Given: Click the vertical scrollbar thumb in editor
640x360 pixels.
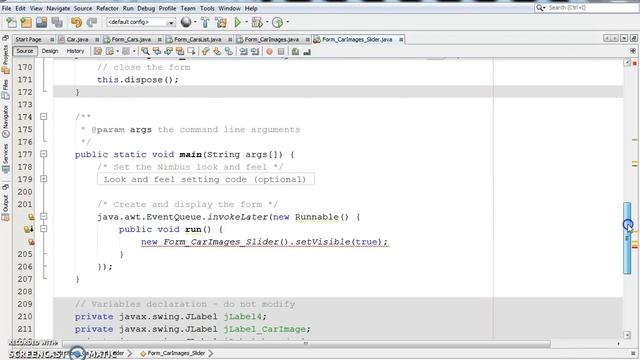Looking at the screenshot, I should (x=627, y=238).
